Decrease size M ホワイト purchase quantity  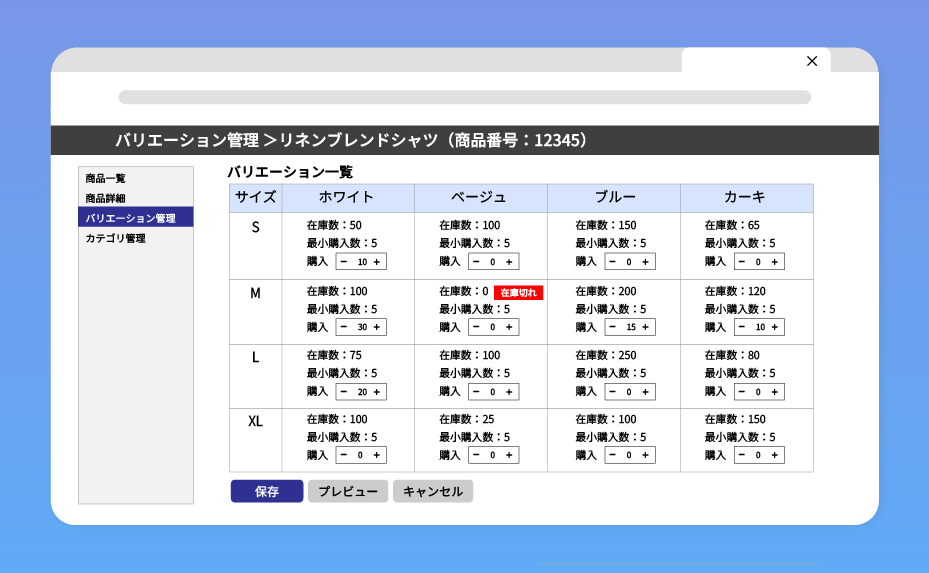[x=344, y=327]
